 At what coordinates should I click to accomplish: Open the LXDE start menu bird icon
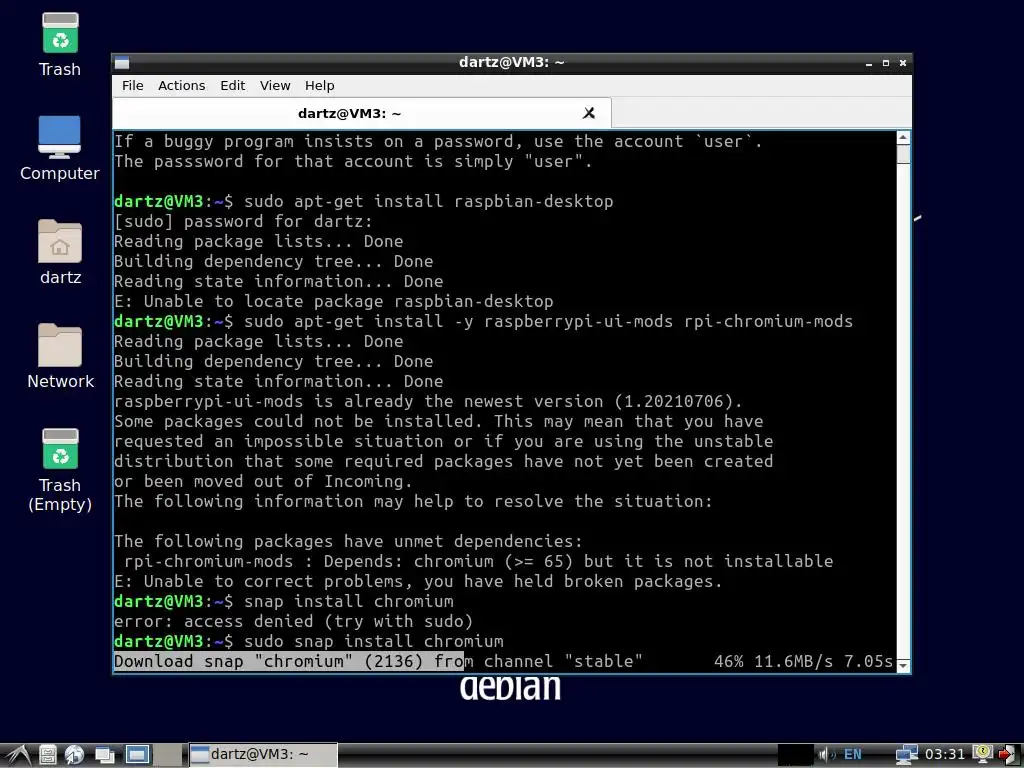pyautogui.click(x=18, y=755)
